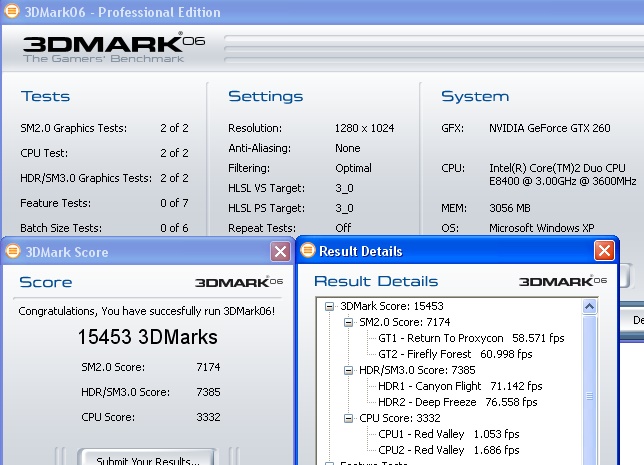
Task: Collapse the SM2.0 Score: 7174 node
Action: point(348,322)
